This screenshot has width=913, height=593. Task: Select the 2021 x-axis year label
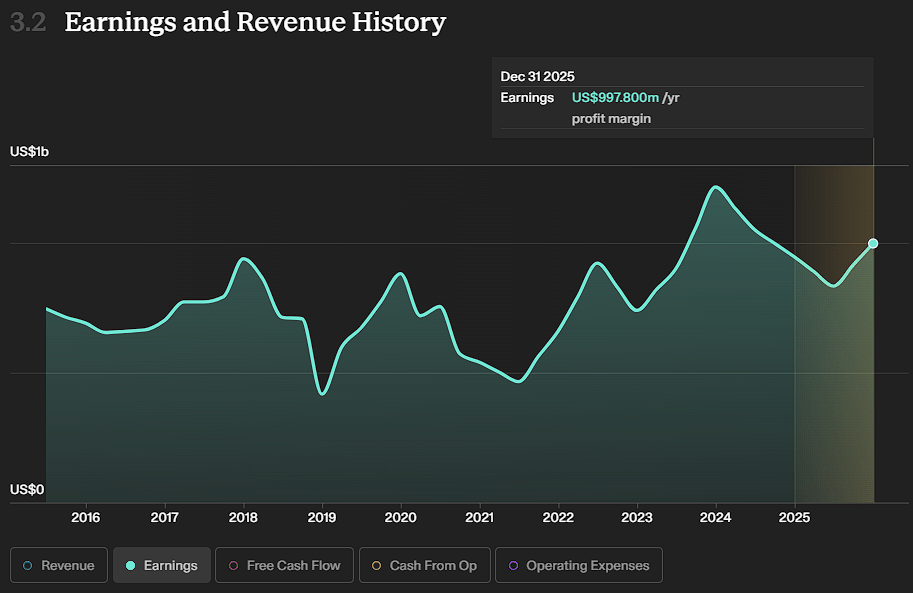(x=480, y=518)
